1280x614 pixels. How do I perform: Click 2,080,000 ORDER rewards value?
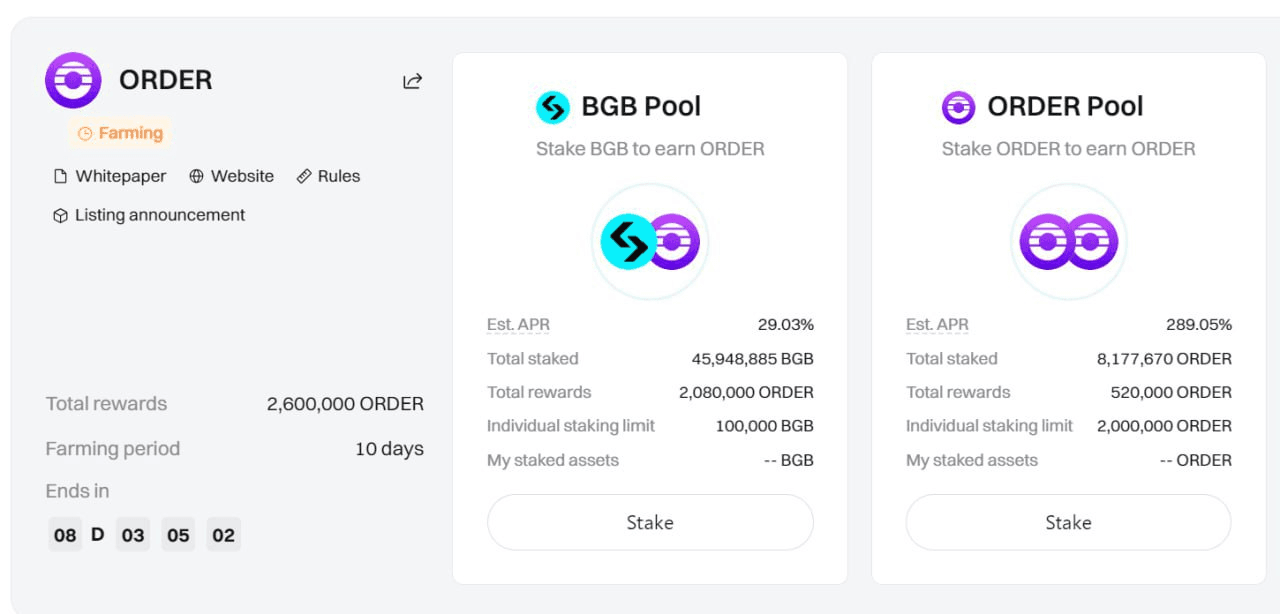click(746, 393)
